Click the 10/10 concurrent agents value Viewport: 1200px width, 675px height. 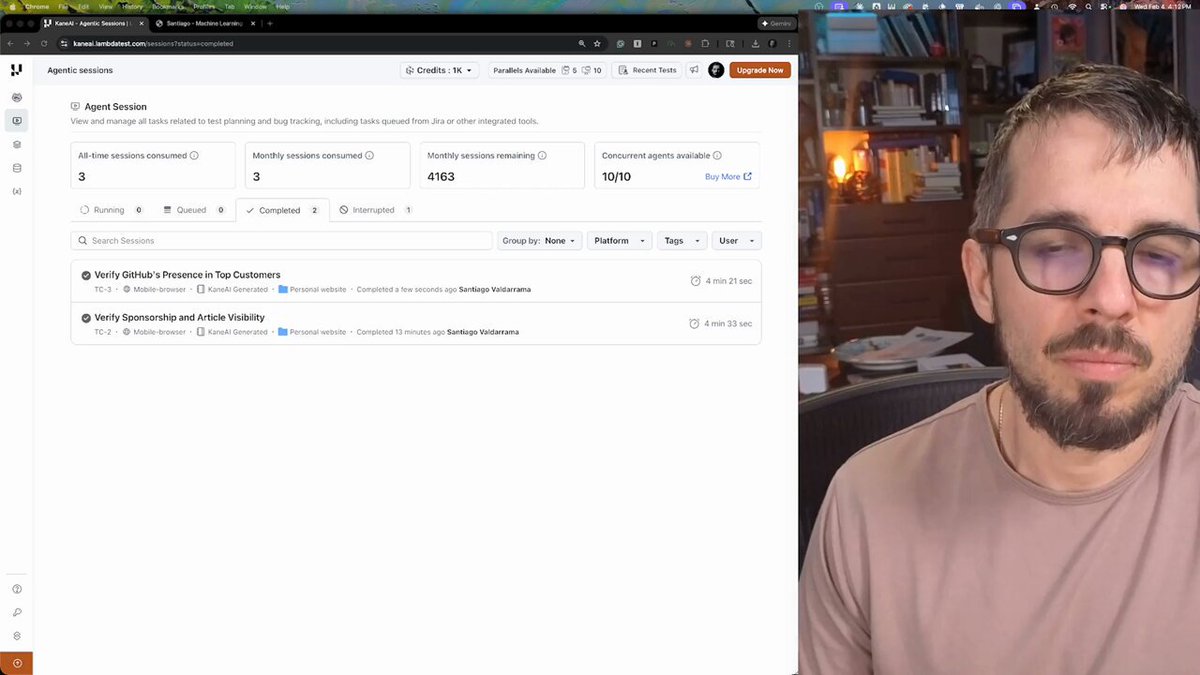(x=616, y=177)
